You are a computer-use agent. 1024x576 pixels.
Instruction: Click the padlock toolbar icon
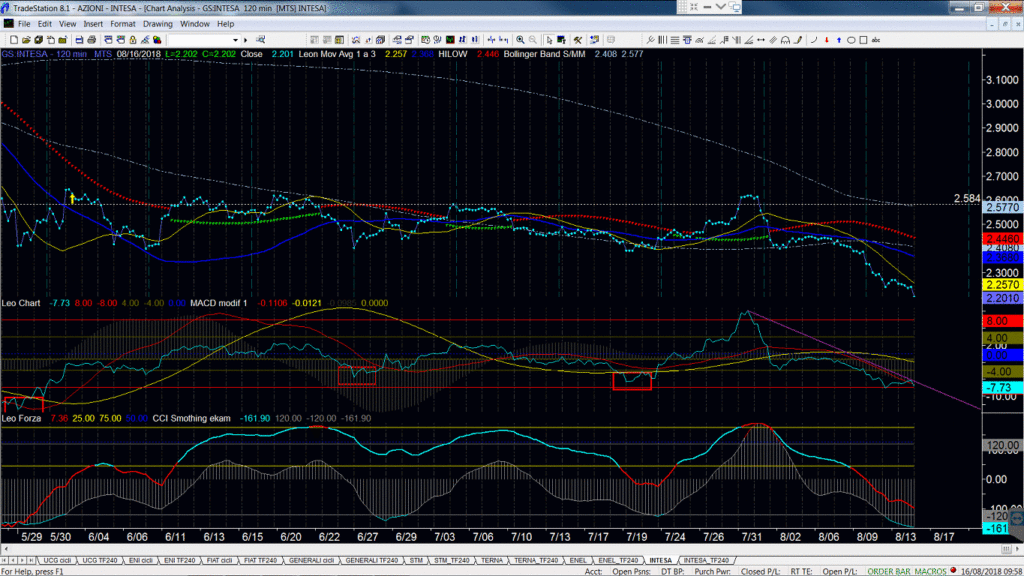click(x=133, y=40)
